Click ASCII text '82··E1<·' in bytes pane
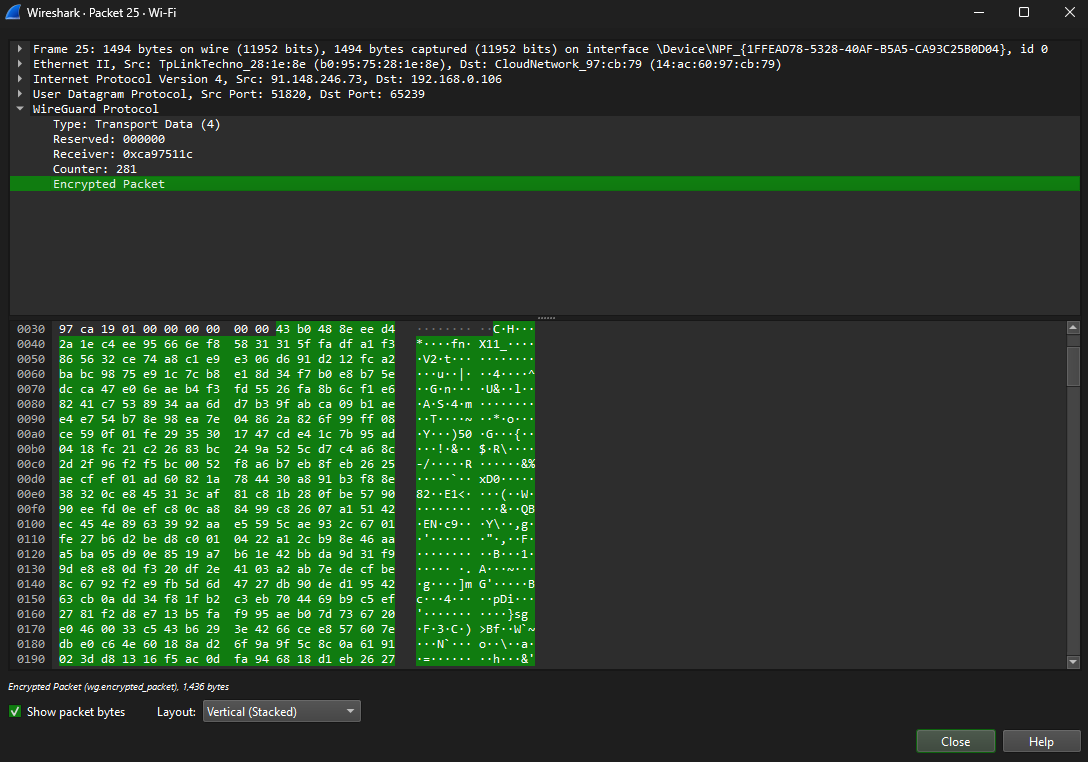1088x762 pixels. [x=444, y=494]
